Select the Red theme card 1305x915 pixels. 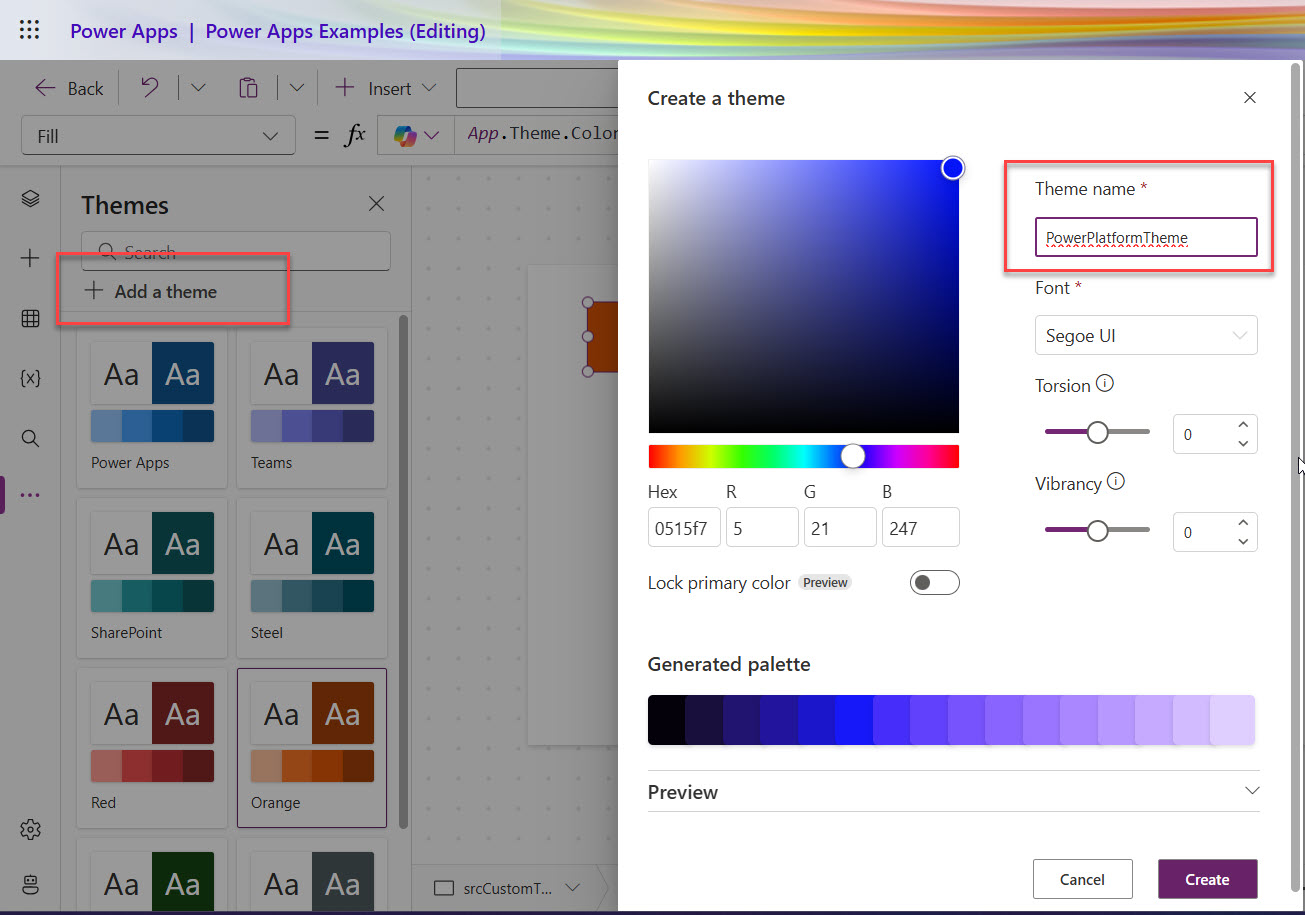point(152,748)
